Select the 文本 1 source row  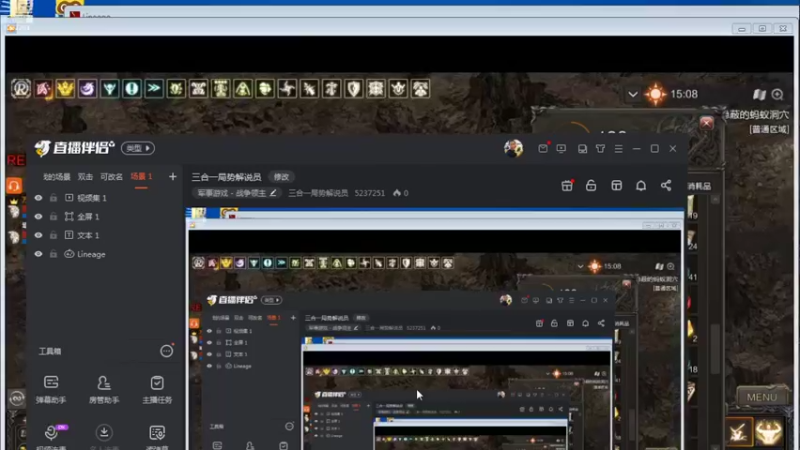coord(105,235)
